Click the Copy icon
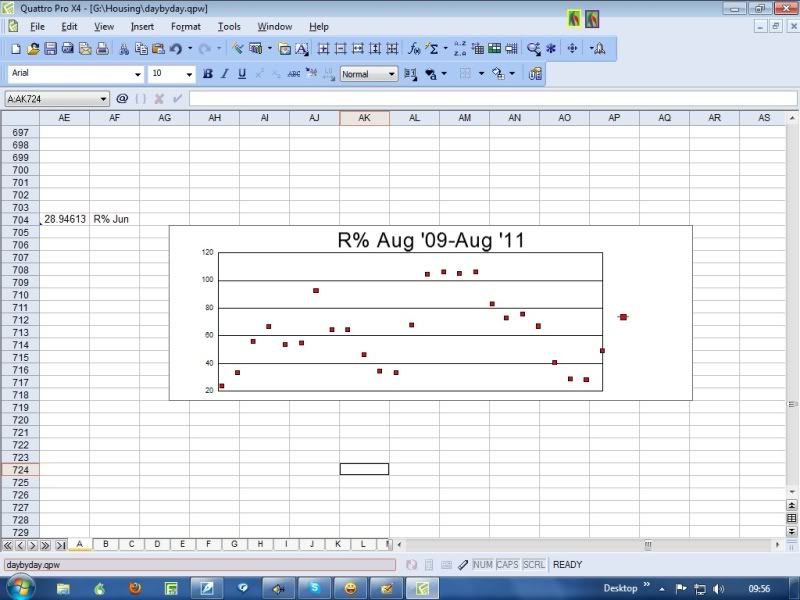The image size is (800, 600). pos(141,48)
